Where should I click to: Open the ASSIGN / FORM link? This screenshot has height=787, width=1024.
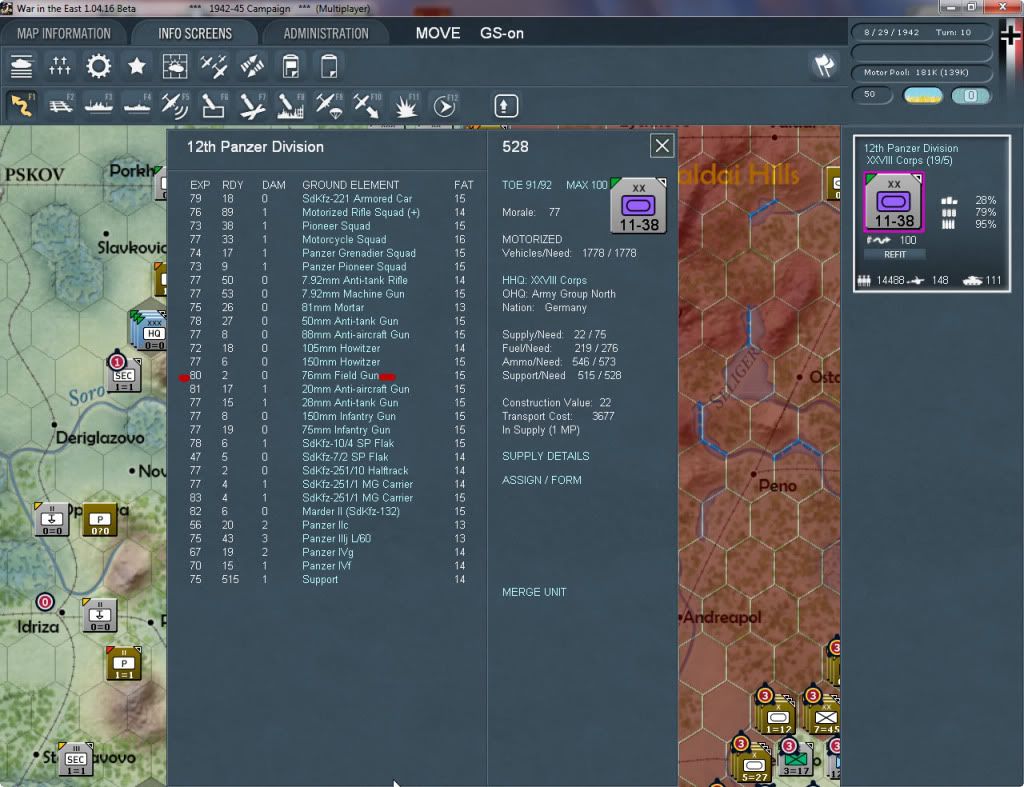pyautogui.click(x=541, y=480)
